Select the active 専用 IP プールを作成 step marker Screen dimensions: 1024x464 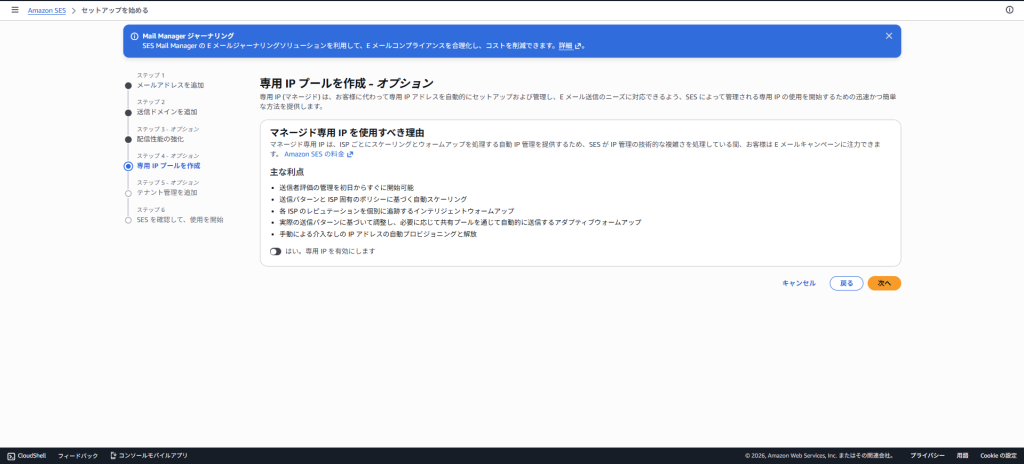pyautogui.click(x=128, y=166)
